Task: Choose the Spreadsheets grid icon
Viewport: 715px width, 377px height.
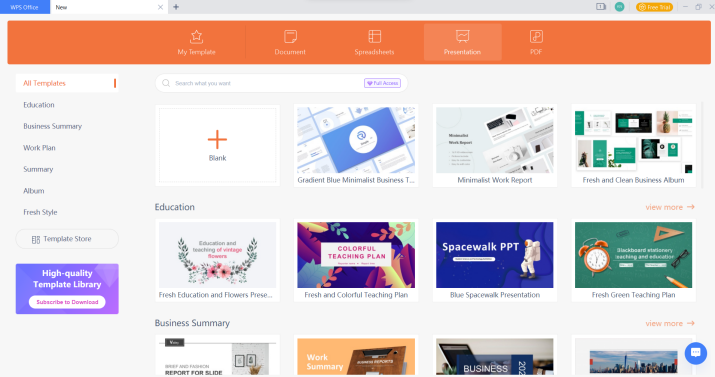Action: pos(374,36)
